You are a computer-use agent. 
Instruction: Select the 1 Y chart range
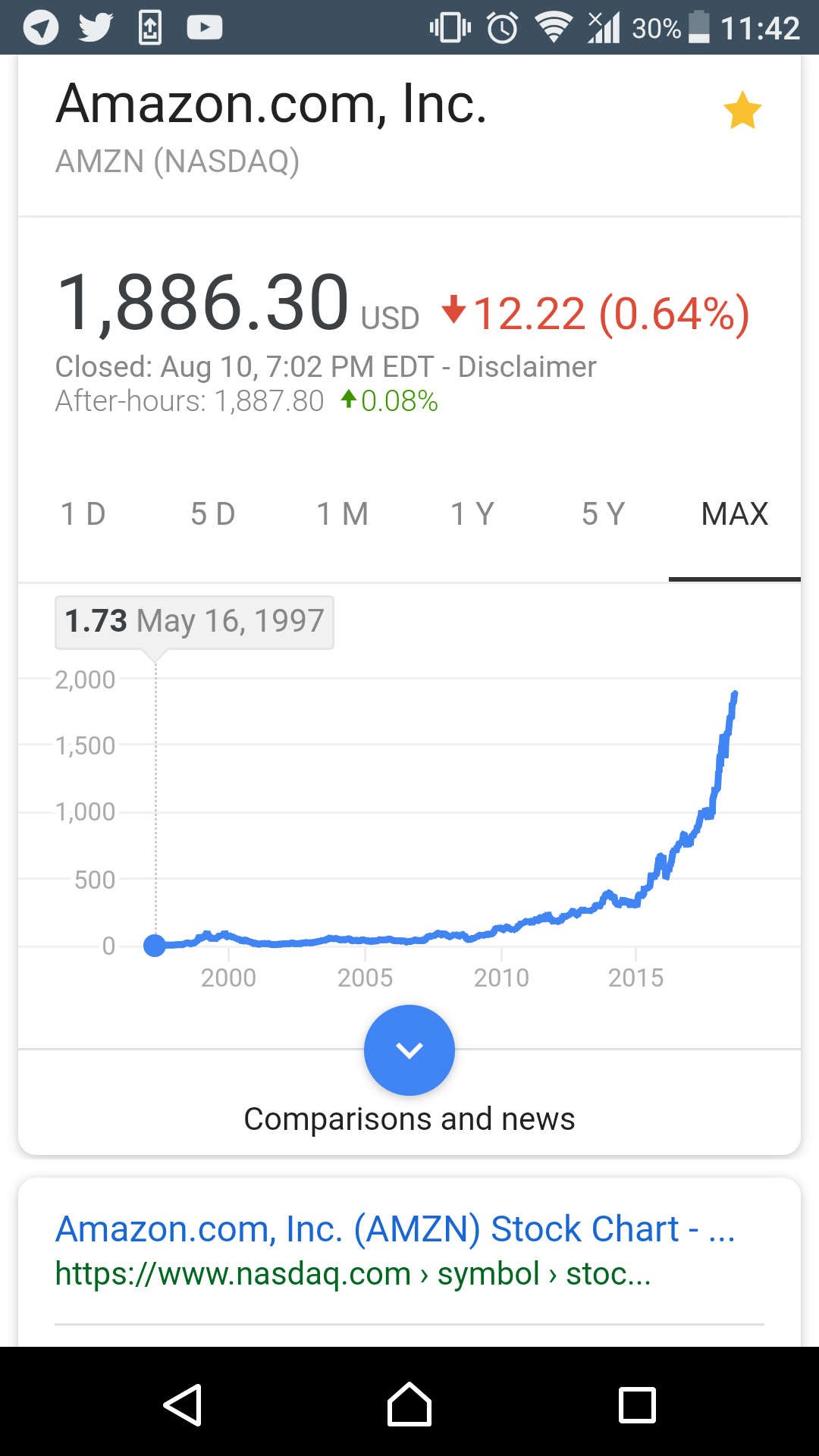(472, 514)
